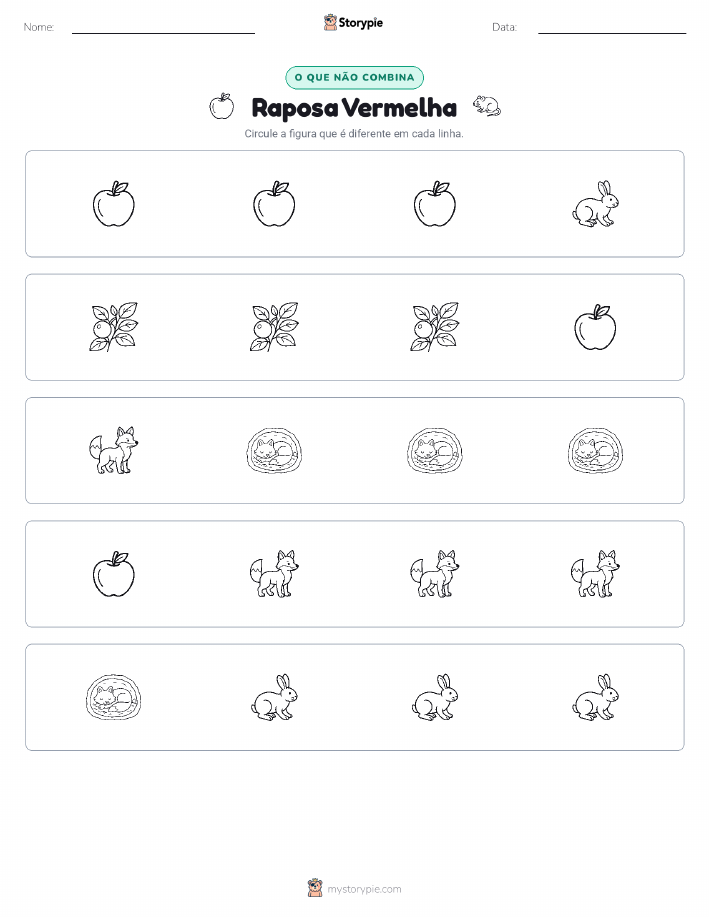Screen dimensions: 709x917
Task: Click the footer bear mascot icon
Action: click(315, 888)
